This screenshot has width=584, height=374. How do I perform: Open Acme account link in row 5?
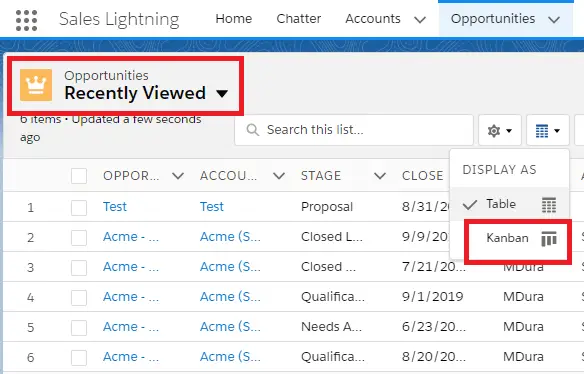tap(230, 327)
